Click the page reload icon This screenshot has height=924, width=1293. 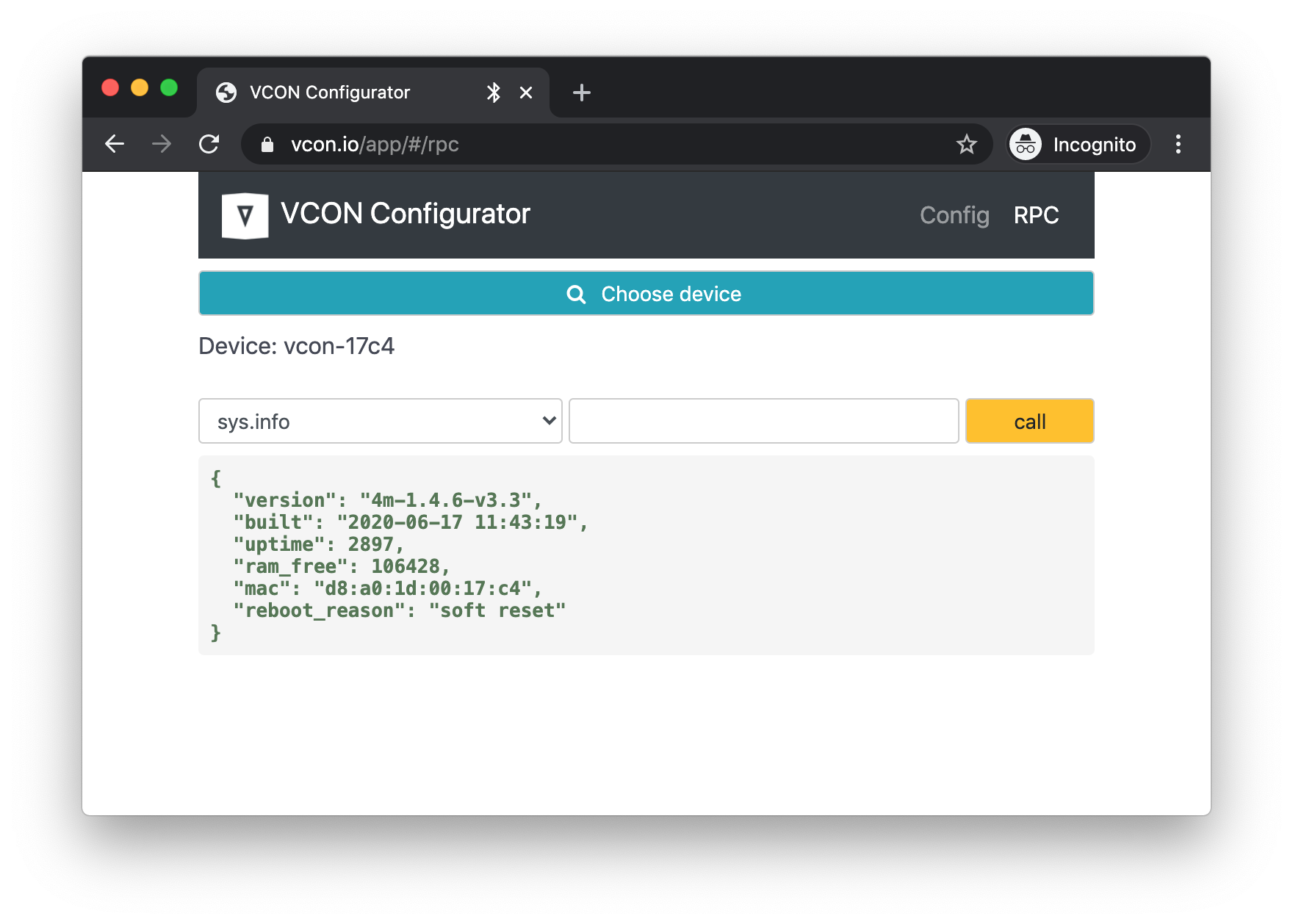(x=209, y=144)
